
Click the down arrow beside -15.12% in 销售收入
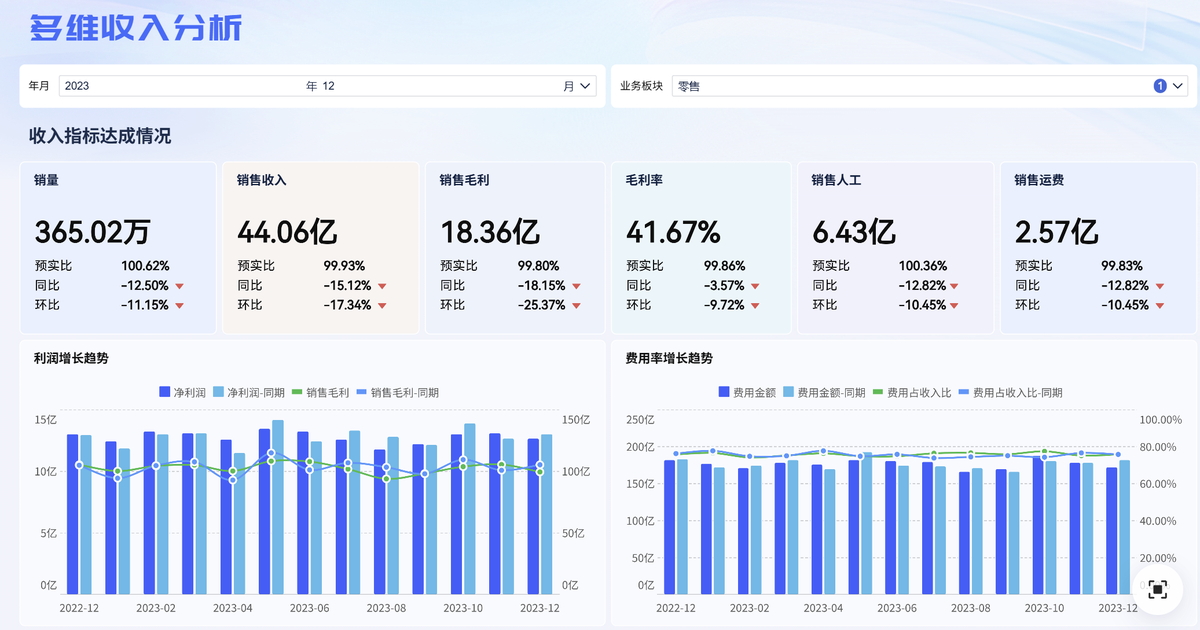tap(382, 286)
